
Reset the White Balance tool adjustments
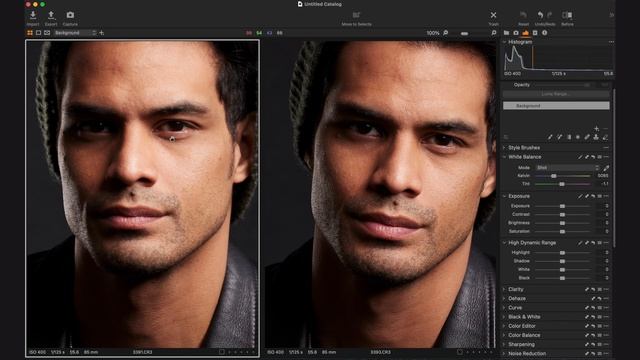593,157
